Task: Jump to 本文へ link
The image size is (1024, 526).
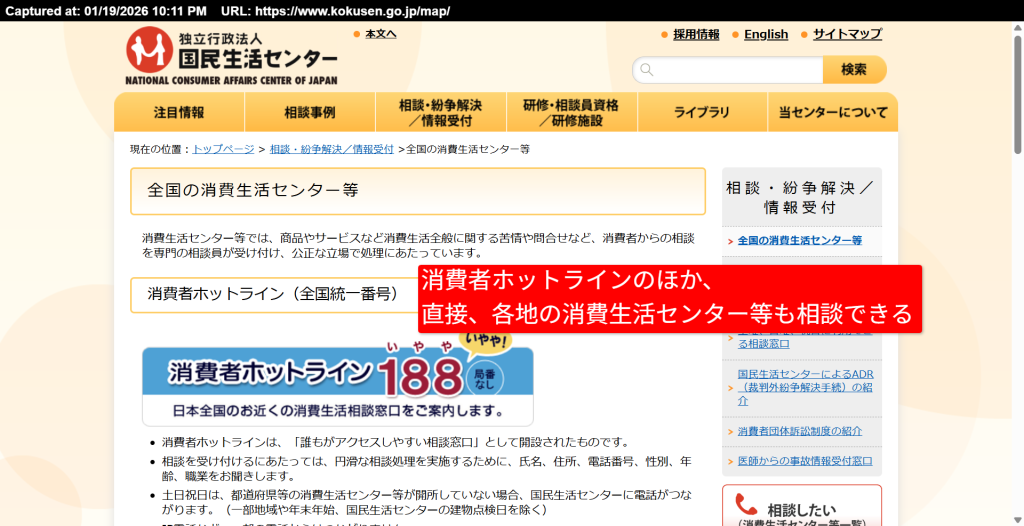Action: click(x=381, y=34)
